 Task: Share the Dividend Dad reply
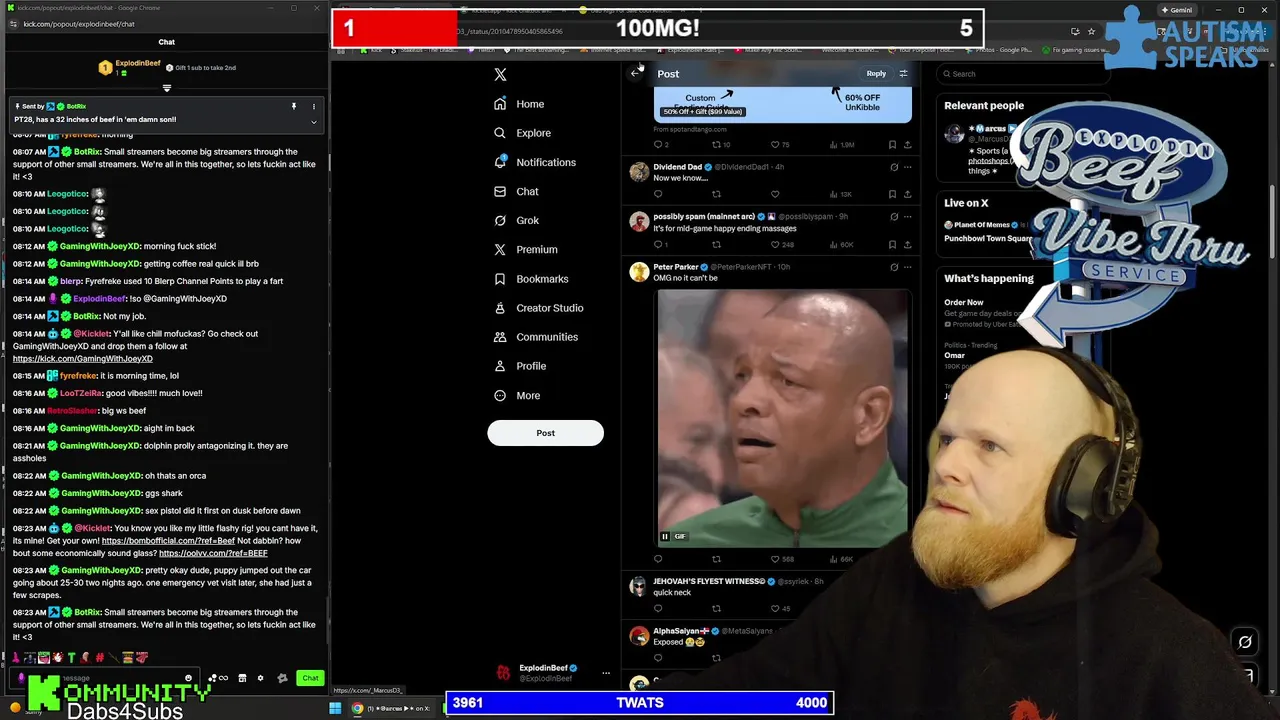(x=907, y=194)
